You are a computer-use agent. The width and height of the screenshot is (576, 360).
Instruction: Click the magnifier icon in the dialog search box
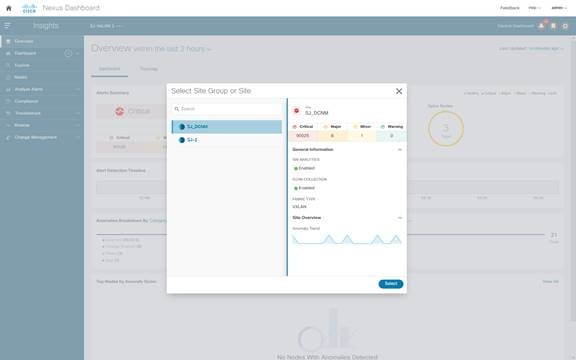177,109
